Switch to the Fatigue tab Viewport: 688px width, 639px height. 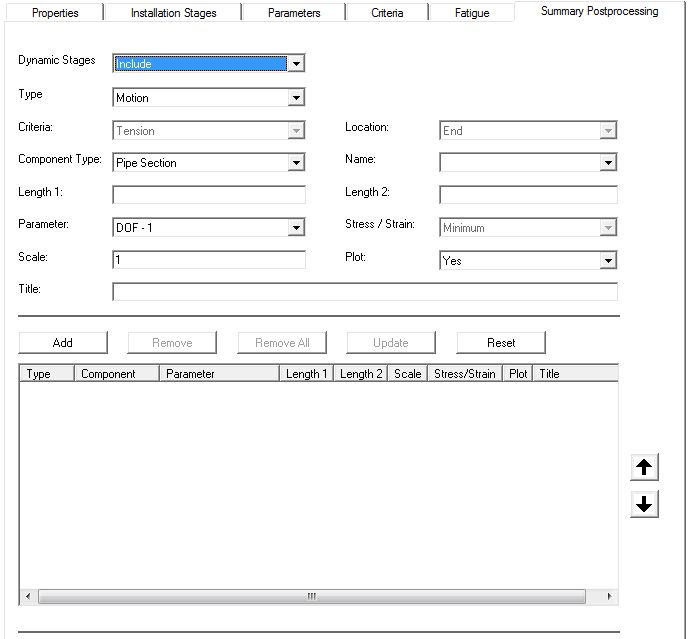point(472,13)
